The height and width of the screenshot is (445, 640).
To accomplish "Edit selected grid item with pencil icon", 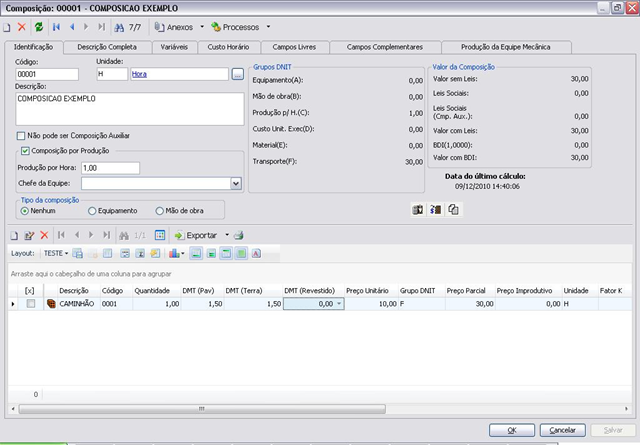I will (29, 235).
